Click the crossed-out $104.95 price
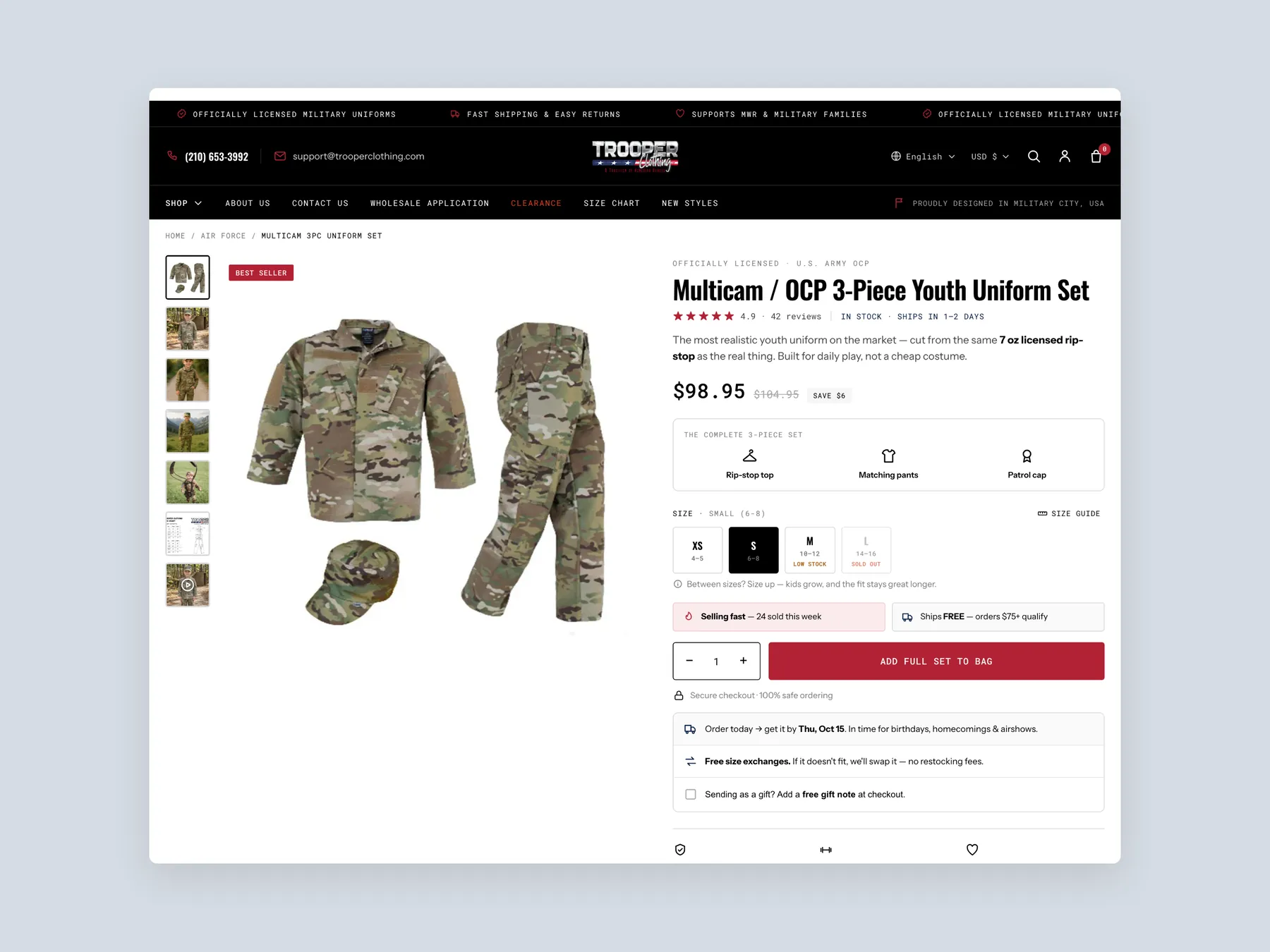Screen dimensions: 1270x952 click(x=776, y=394)
